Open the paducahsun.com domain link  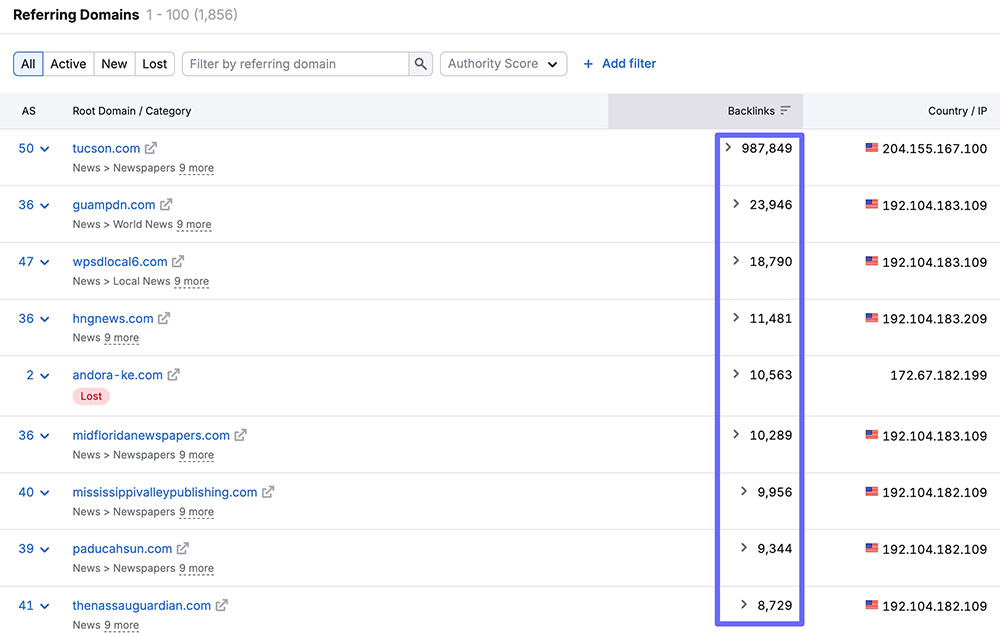pyautogui.click(x=122, y=548)
